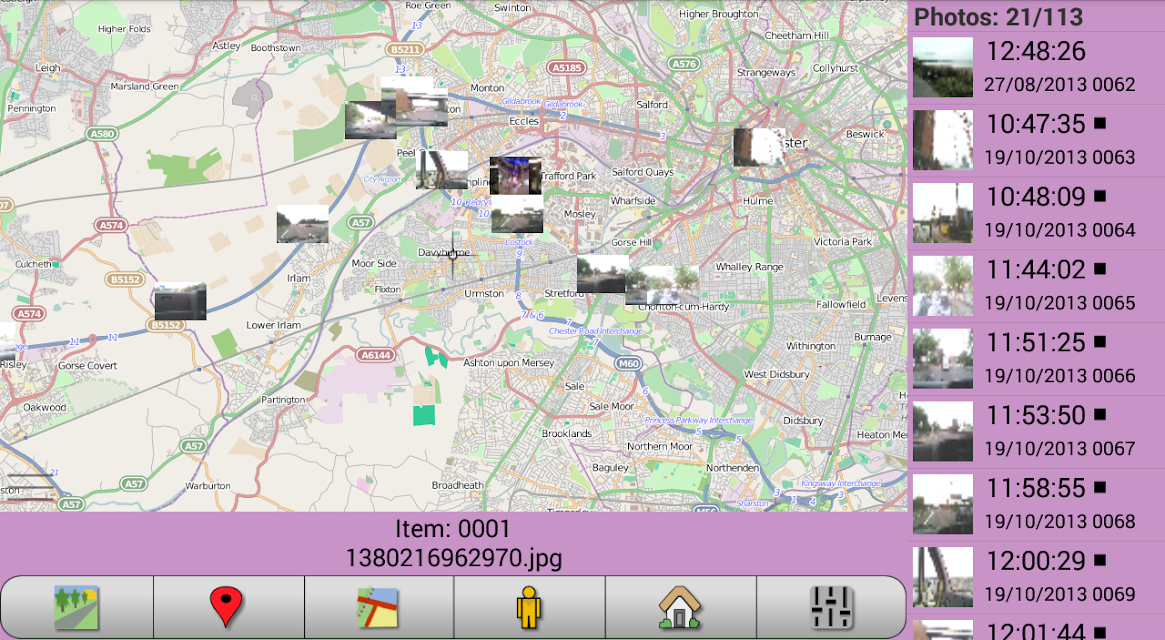
Task: Click the A6144 road label
Action: tap(376, 355)
